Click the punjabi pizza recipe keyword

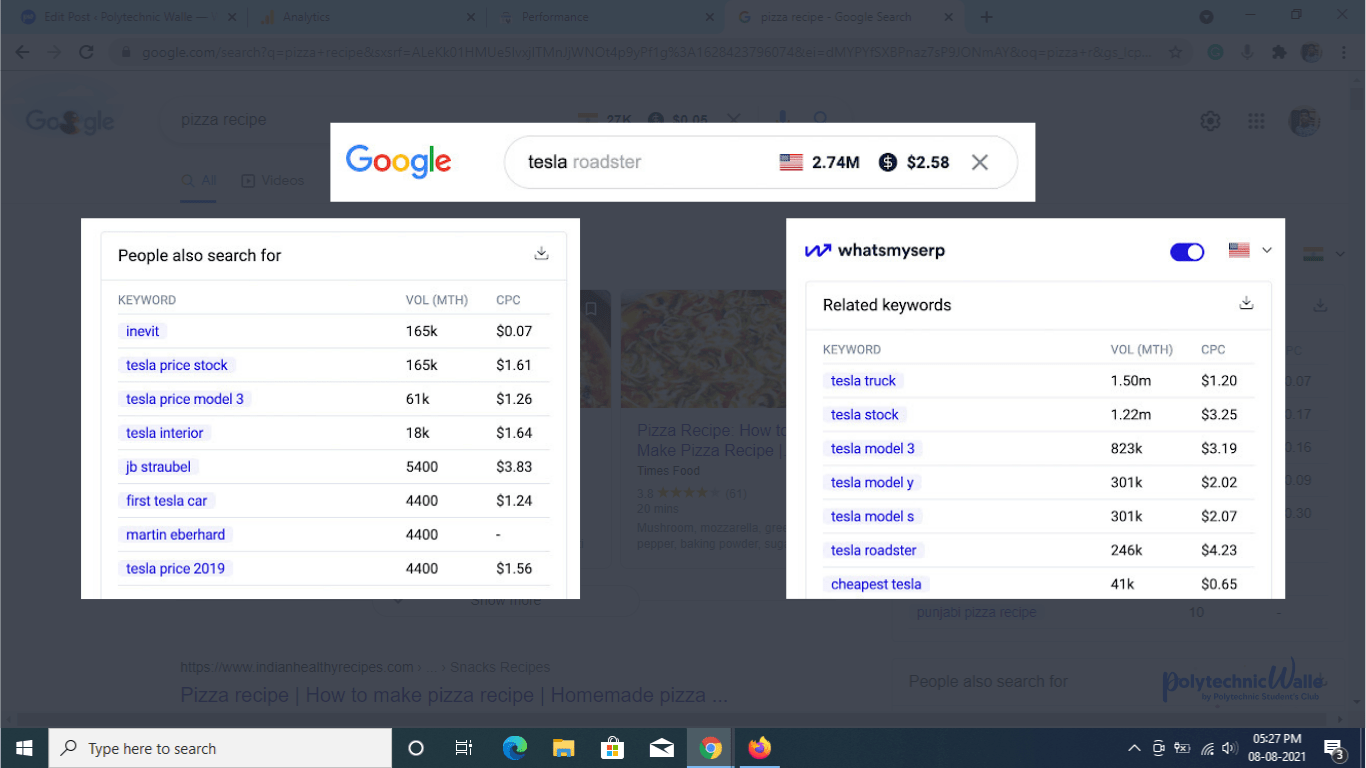[976, 612]
